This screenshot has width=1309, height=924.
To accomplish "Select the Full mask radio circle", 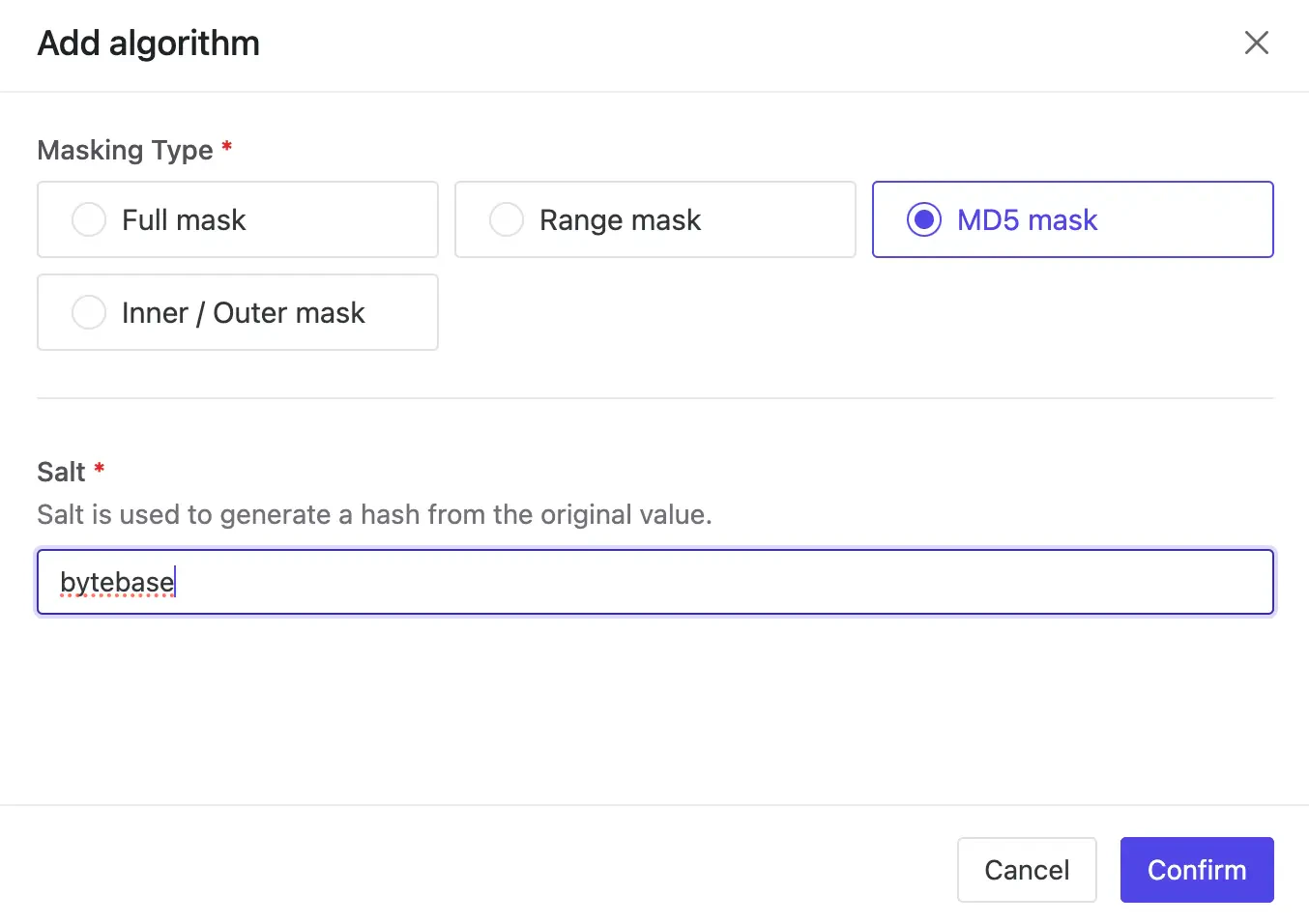I will tap(89, 219).
